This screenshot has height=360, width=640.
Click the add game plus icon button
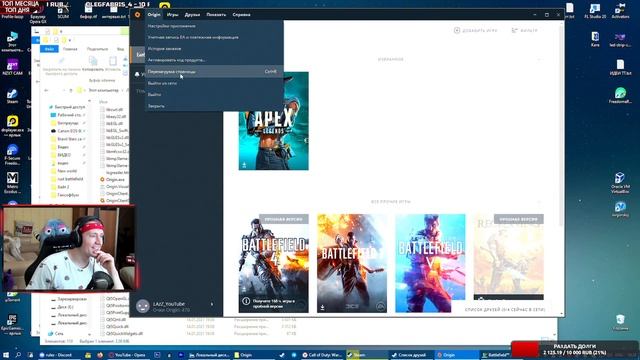pyautogui.click(x=457, y=31)
